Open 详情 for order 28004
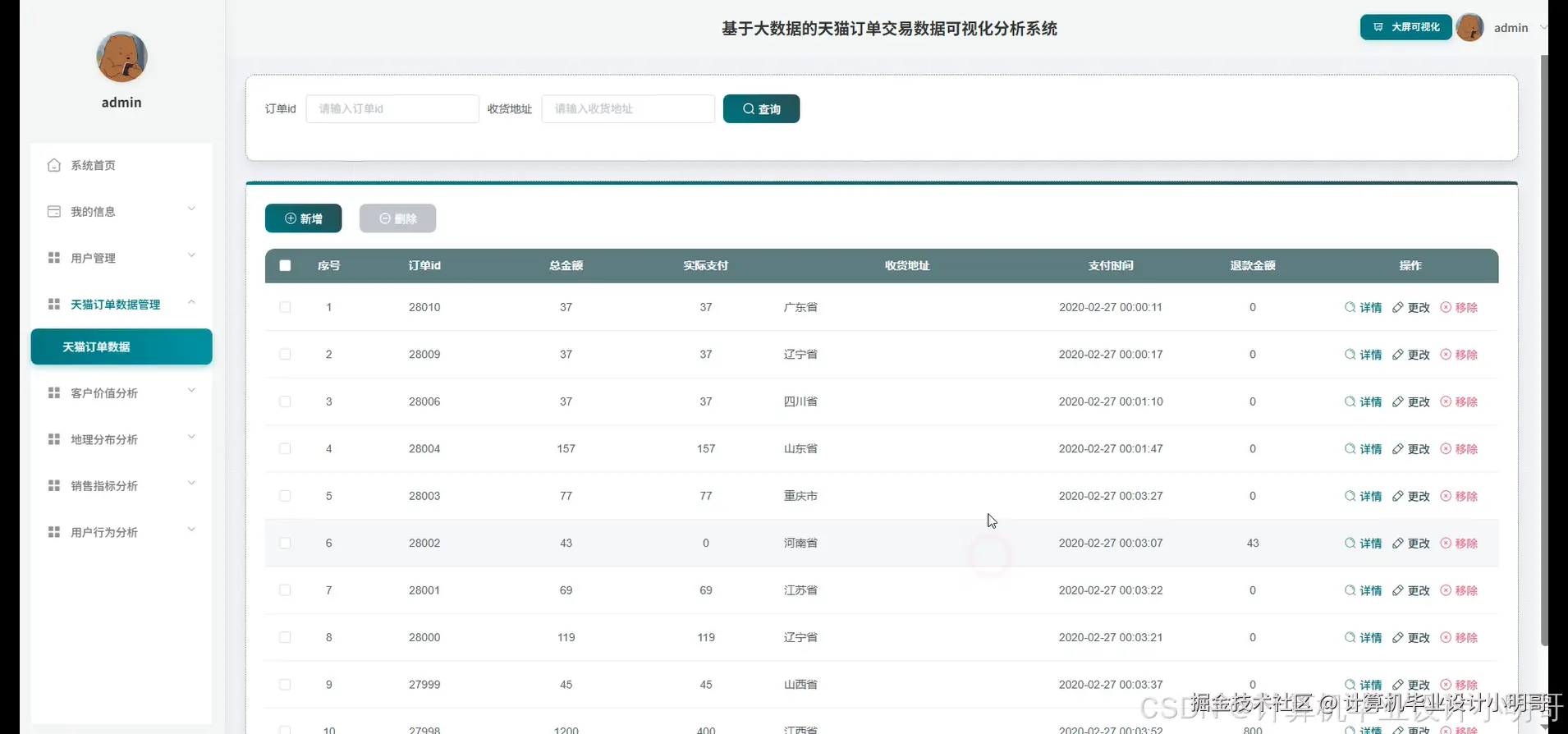1568x734 pixels. (x=1364, y=449)
